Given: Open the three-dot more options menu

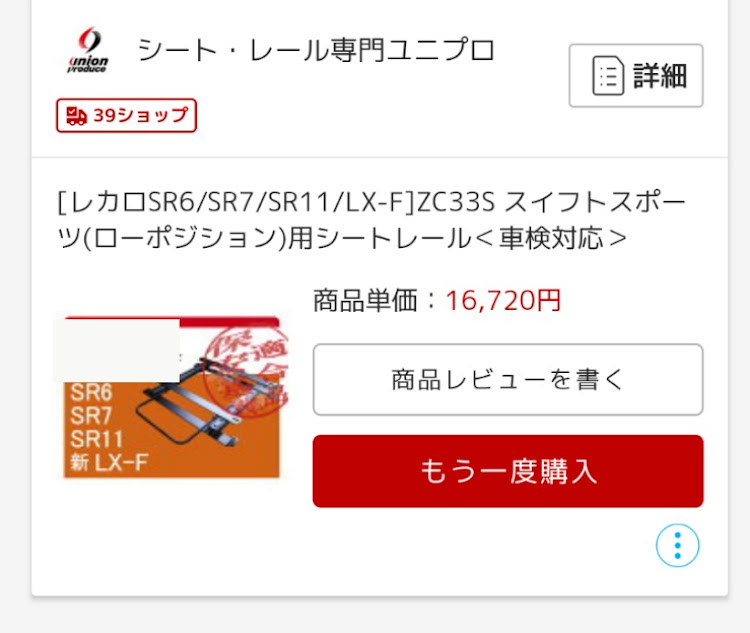Looking at the screenshot, I should [677, 545].
